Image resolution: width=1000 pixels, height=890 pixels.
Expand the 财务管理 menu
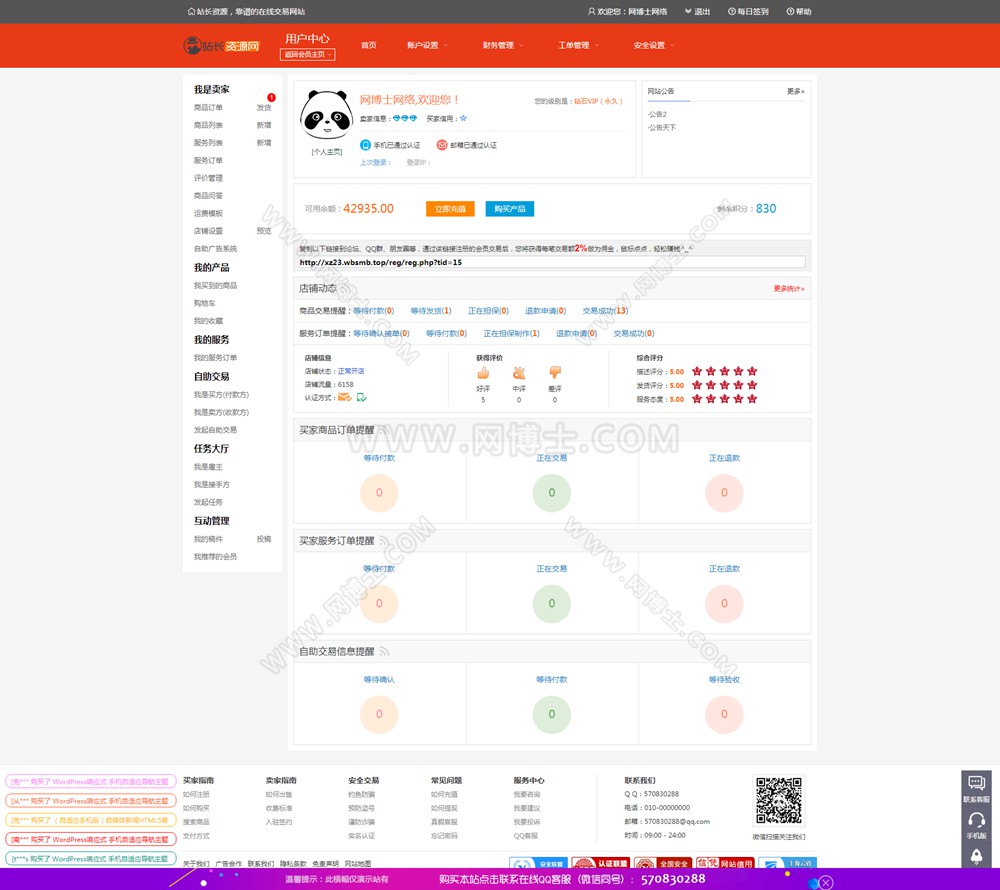[503, 45]
